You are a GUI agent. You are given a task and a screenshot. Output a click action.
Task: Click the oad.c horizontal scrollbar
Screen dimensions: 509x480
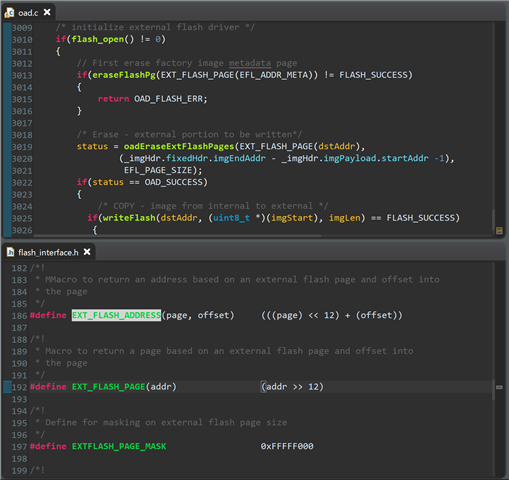point(177,236)
